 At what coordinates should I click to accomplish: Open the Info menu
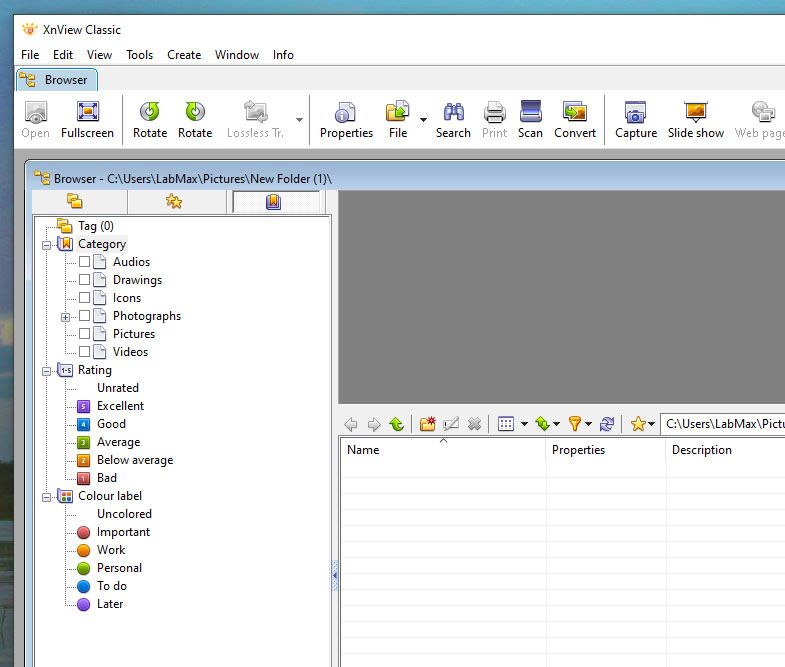point(283,55)
